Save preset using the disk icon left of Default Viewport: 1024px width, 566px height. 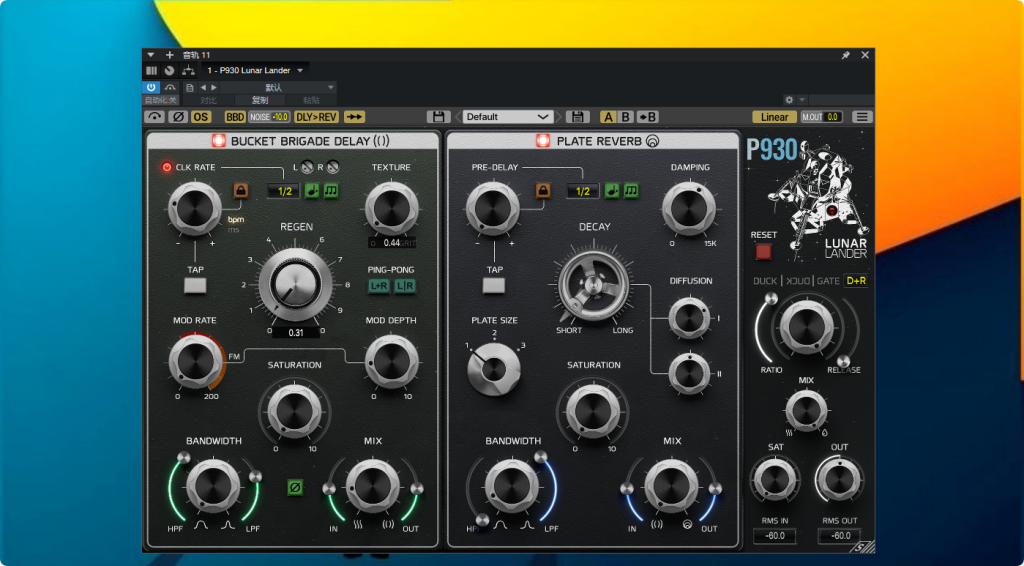[x=439, y=117]
